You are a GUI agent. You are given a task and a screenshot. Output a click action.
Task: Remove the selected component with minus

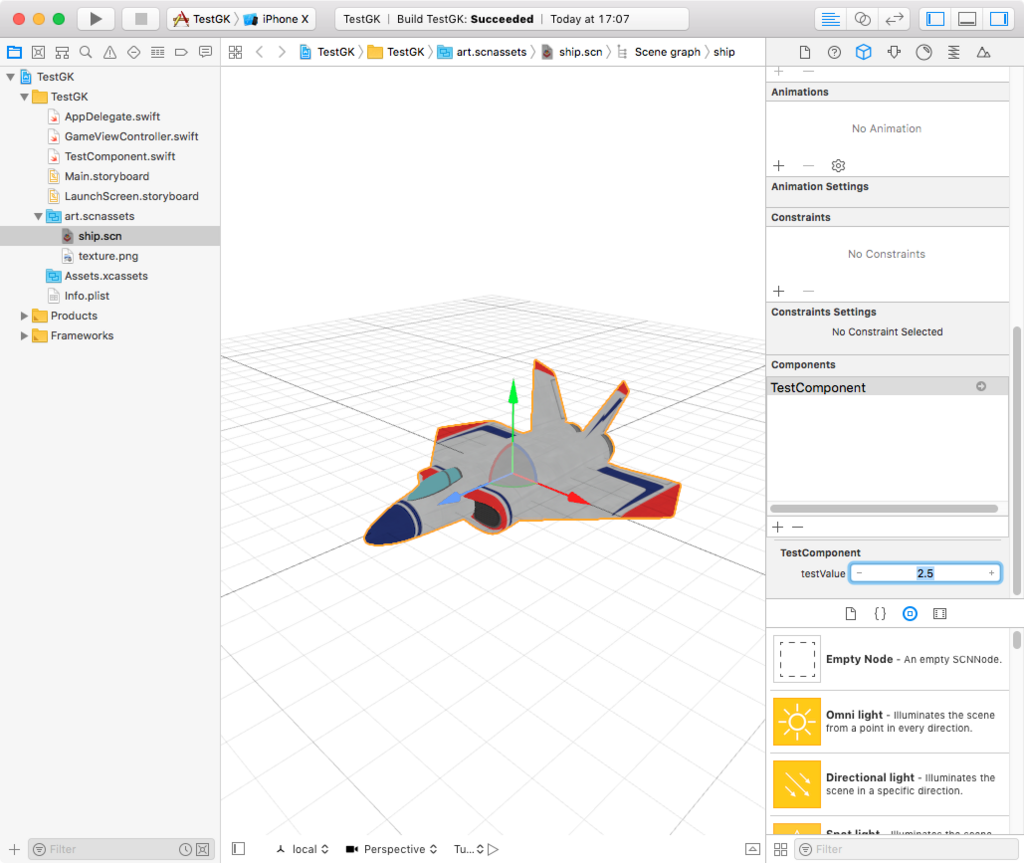(x=797, y=527)
